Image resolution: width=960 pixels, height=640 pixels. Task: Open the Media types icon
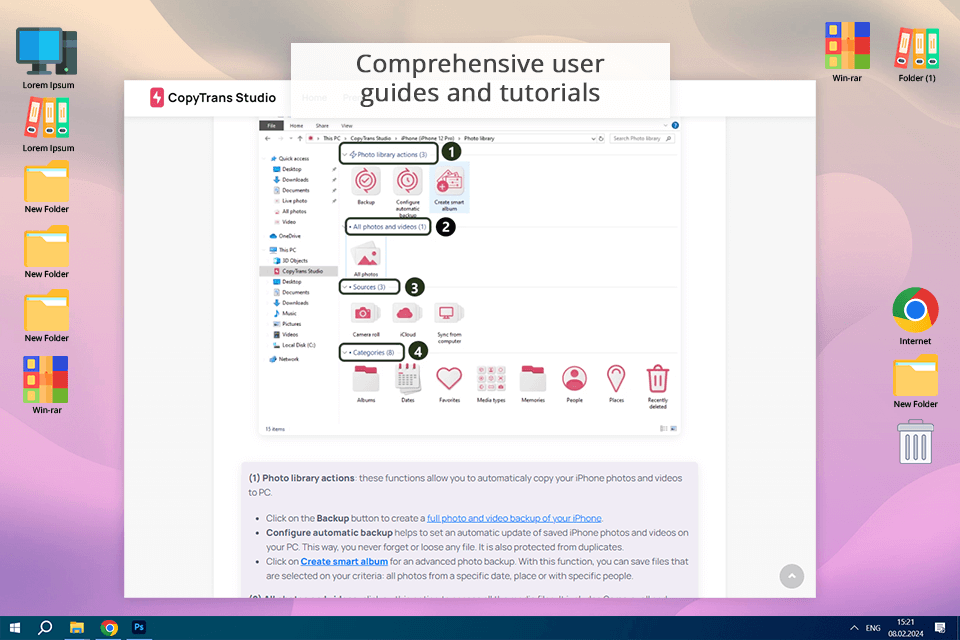[x=491, y=379]
